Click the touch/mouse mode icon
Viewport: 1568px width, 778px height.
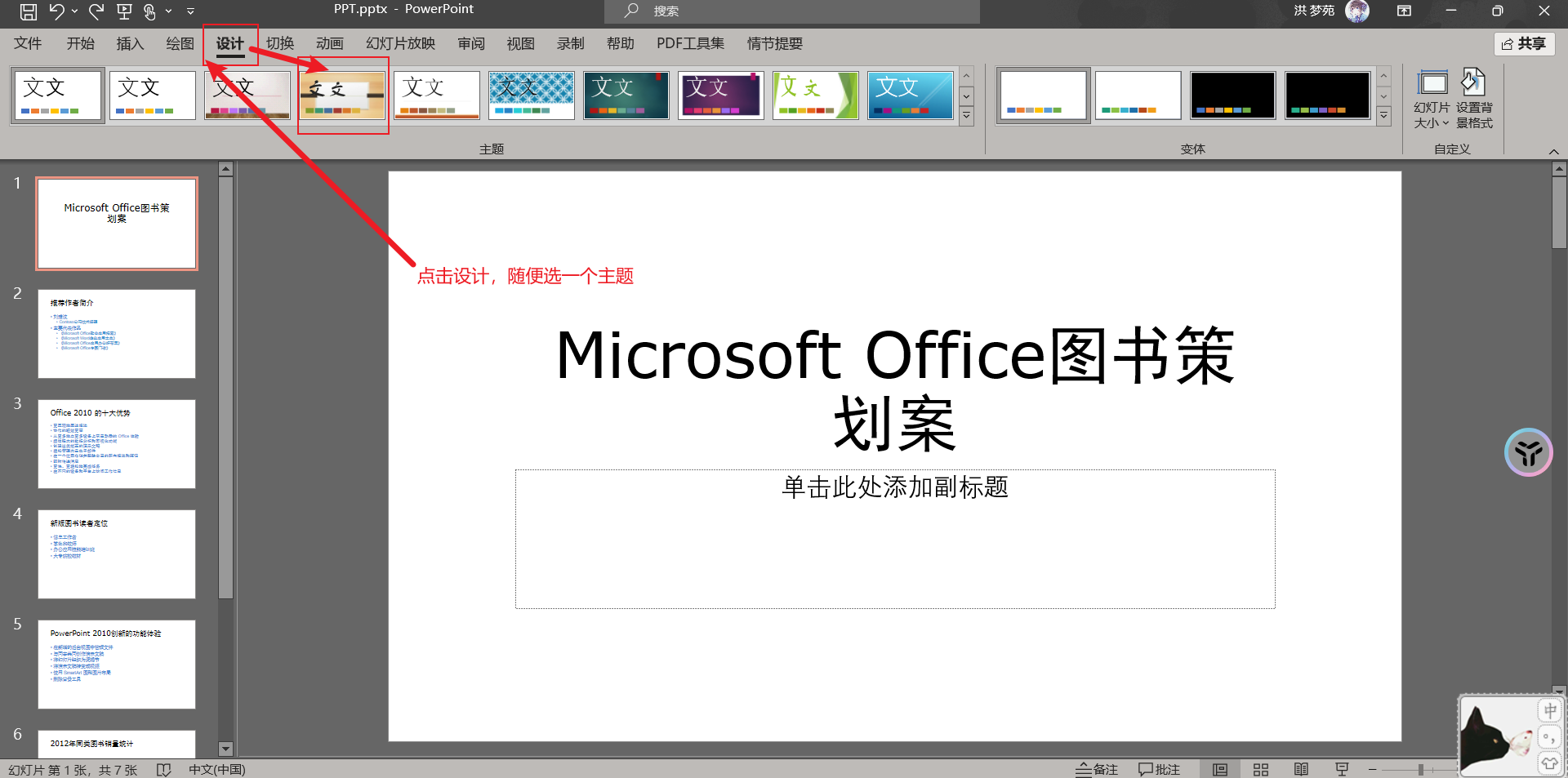tap(149, 11)
